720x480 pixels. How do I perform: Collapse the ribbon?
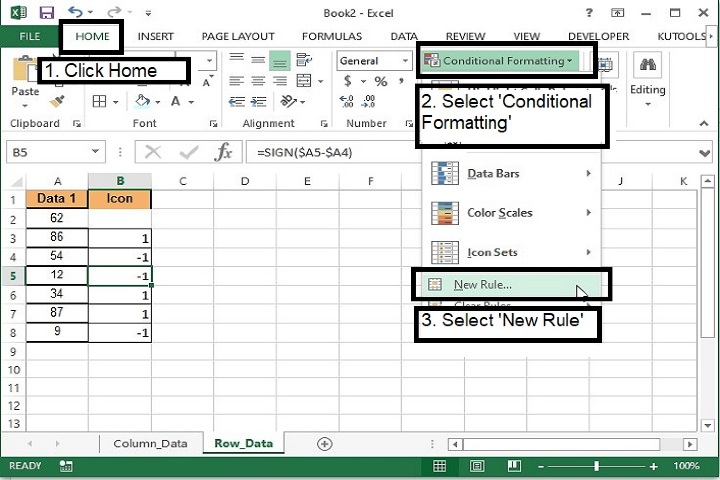click(704, 123)
